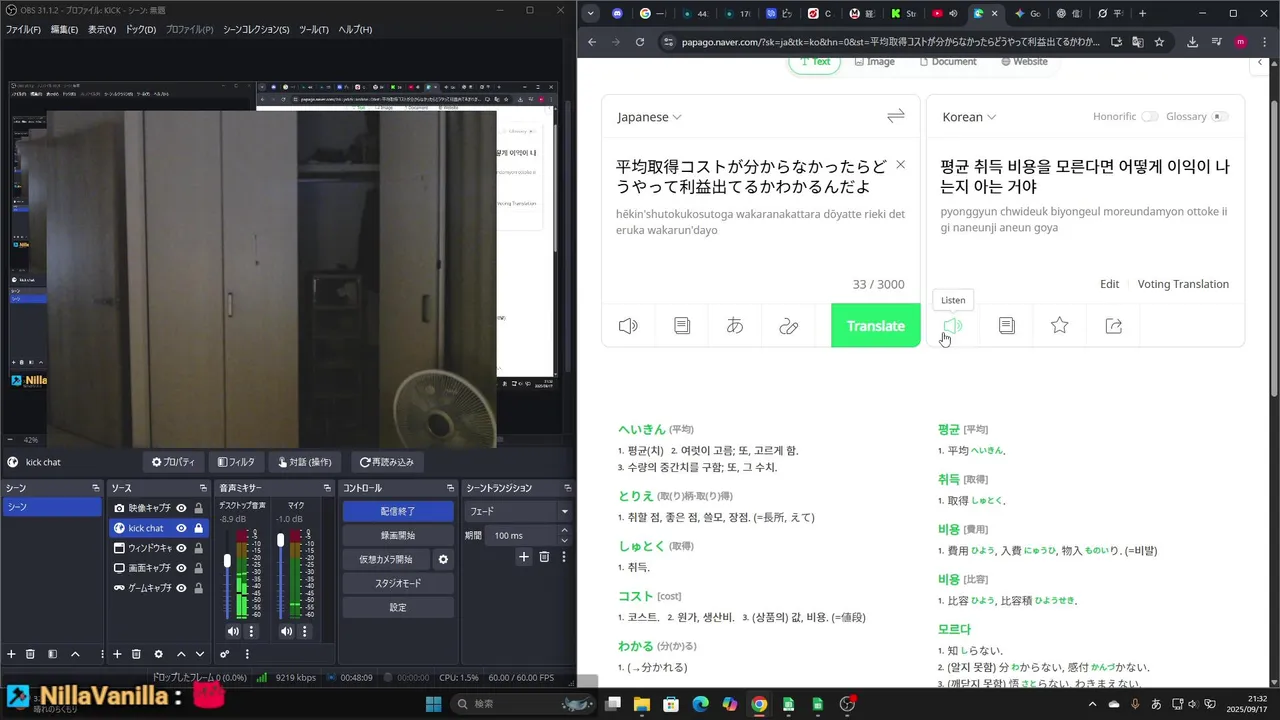
Task: Open OBS 設定 settings button
Action: (x=398, y=607)
